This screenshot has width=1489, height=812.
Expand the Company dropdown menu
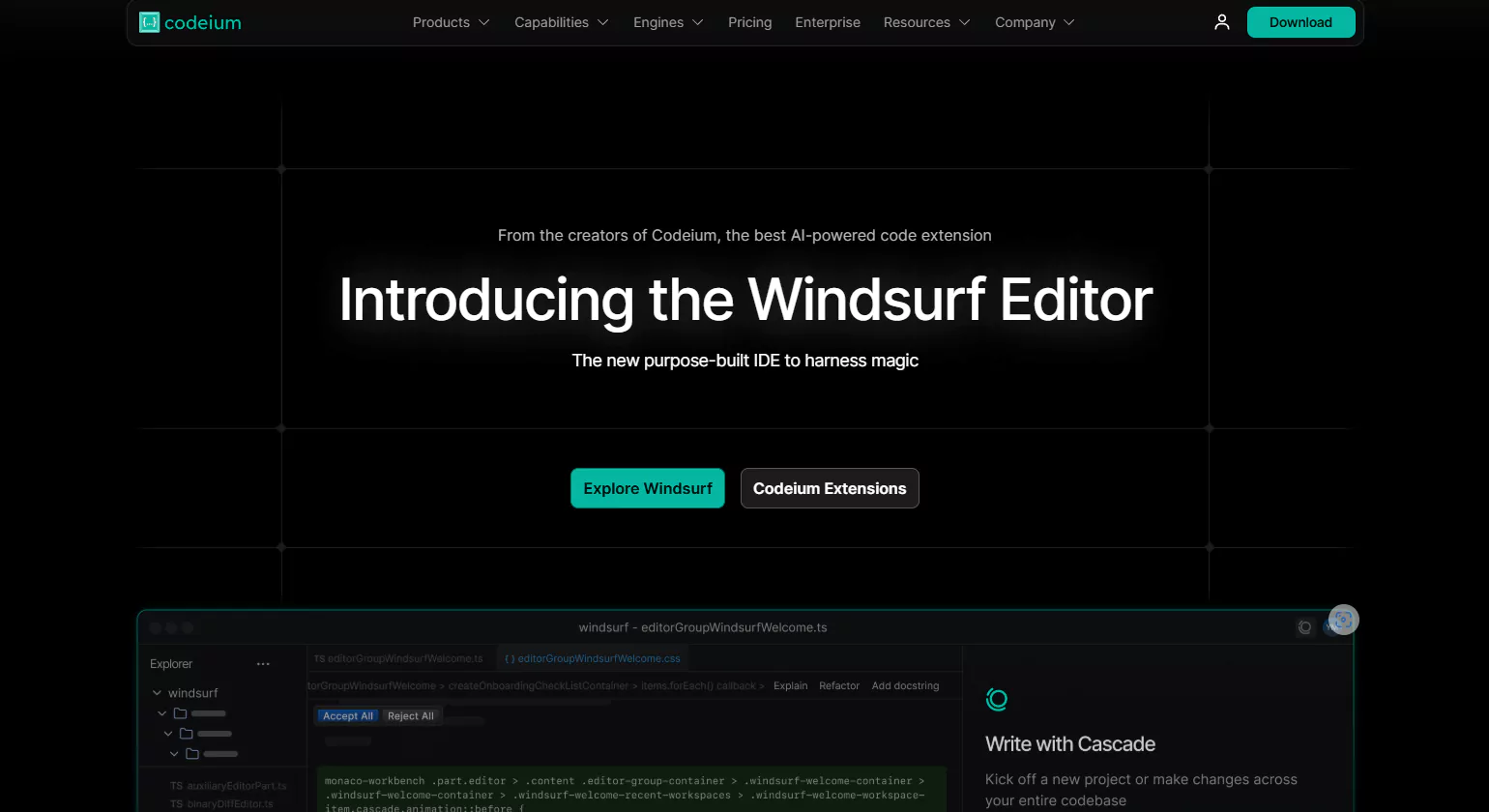1034,22
